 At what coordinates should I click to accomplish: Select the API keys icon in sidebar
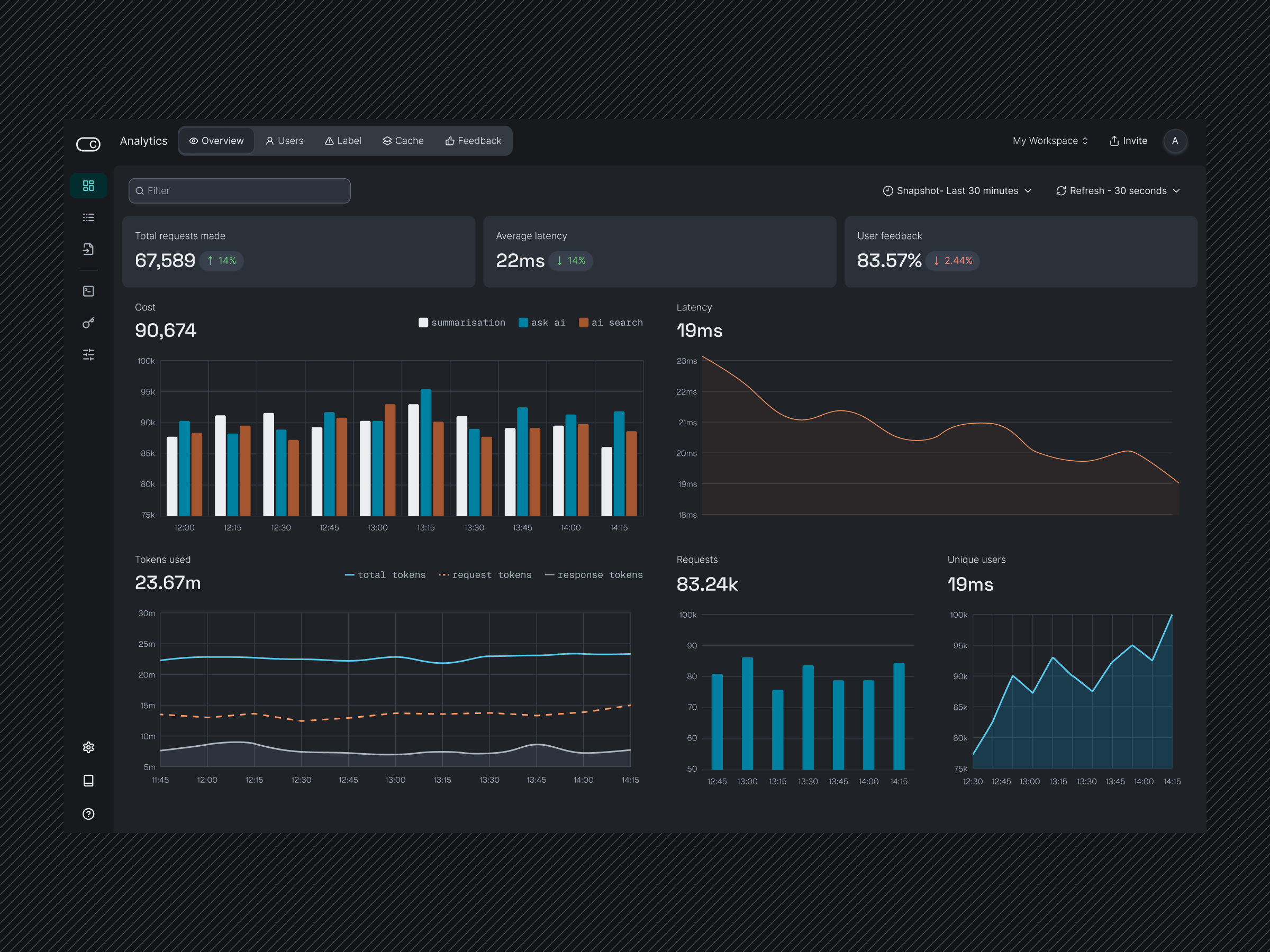88,323
